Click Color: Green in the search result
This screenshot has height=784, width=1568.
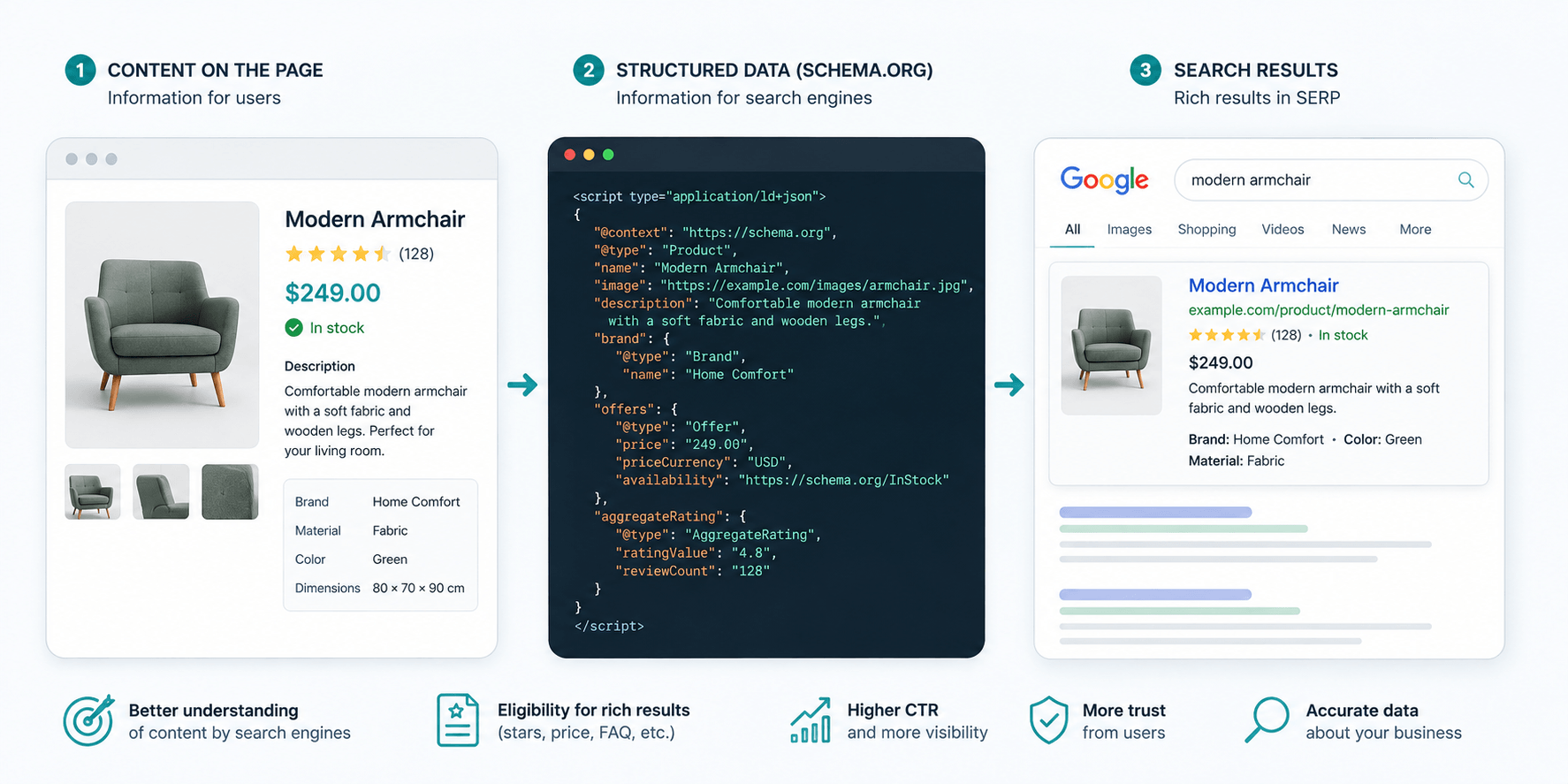(x=1382, y=439)
